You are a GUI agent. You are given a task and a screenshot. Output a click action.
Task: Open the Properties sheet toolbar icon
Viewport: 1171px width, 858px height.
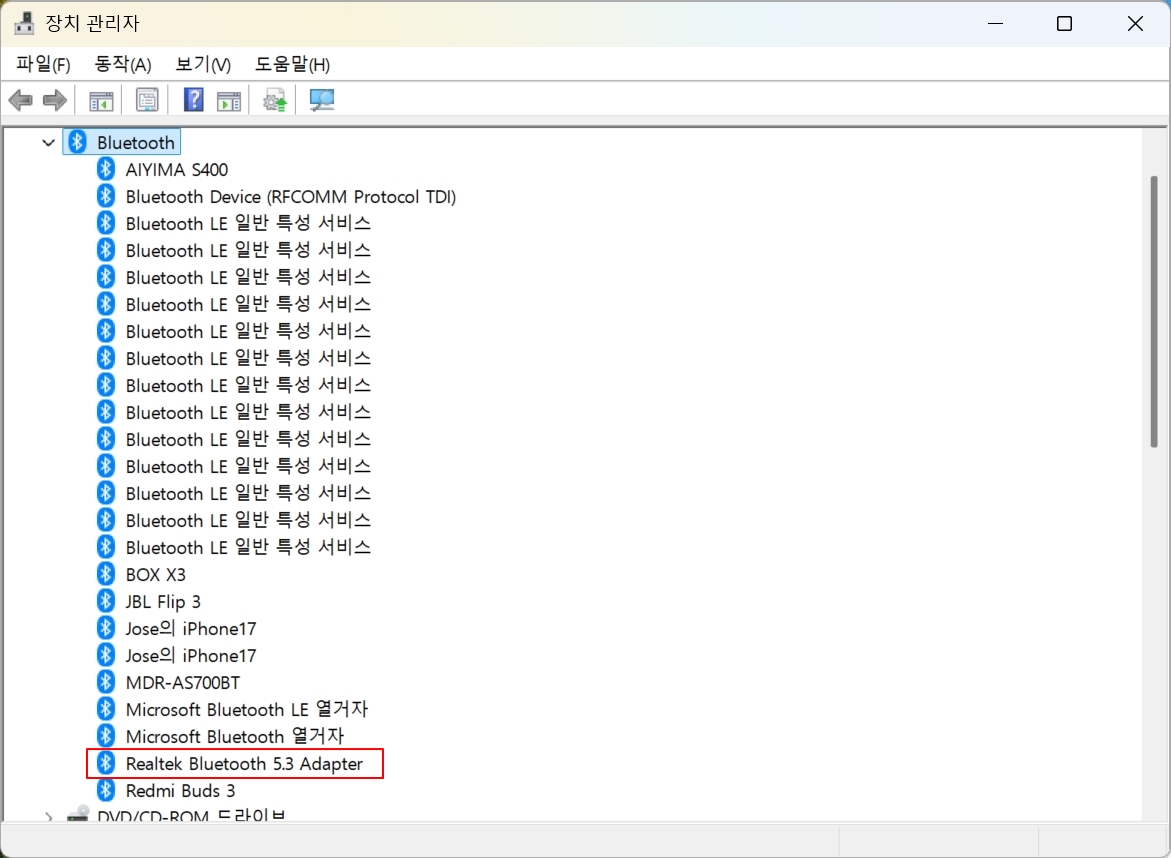tap(147, 100)
